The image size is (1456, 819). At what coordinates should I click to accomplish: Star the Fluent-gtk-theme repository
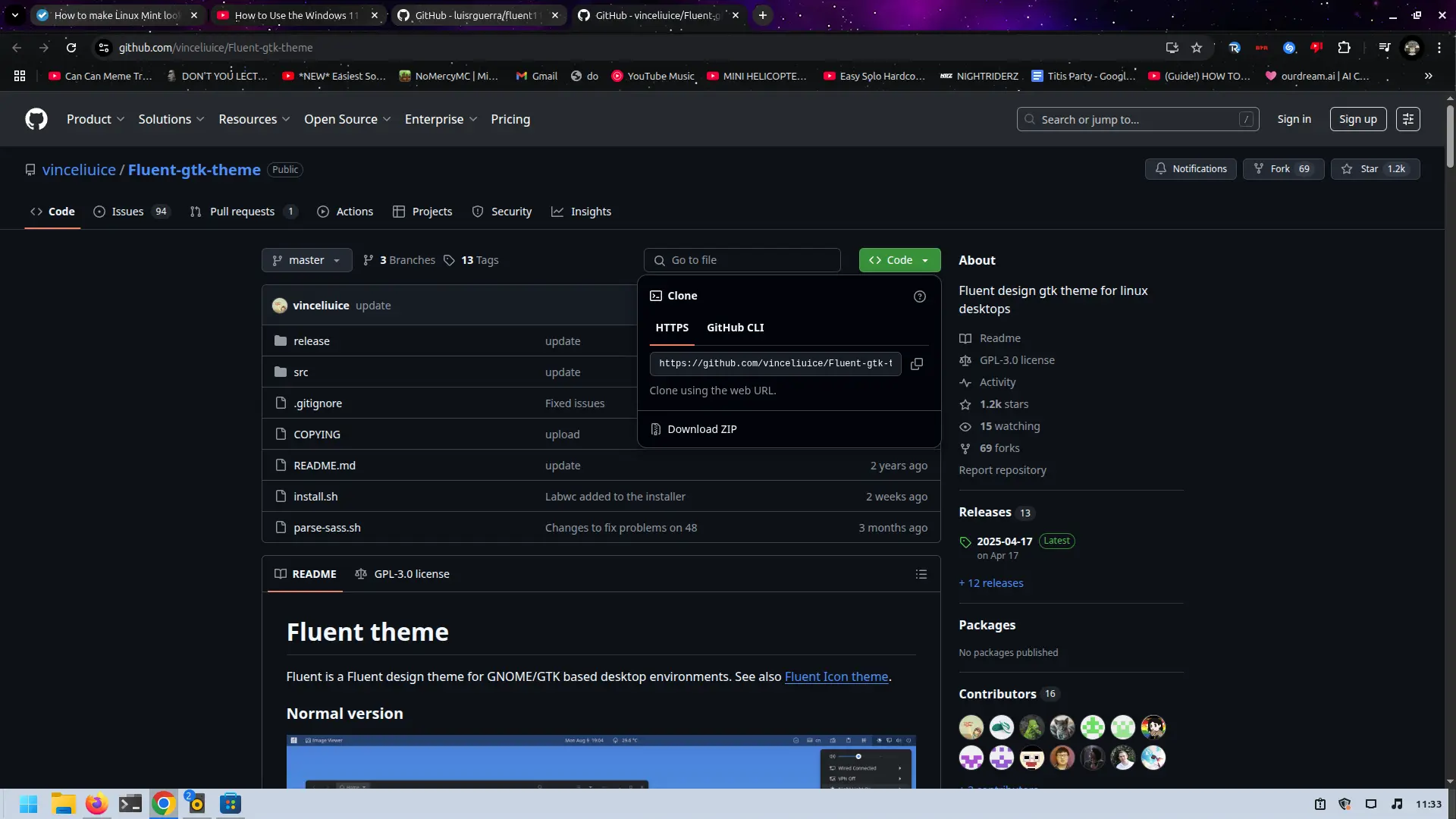(x=1375, y=169)
